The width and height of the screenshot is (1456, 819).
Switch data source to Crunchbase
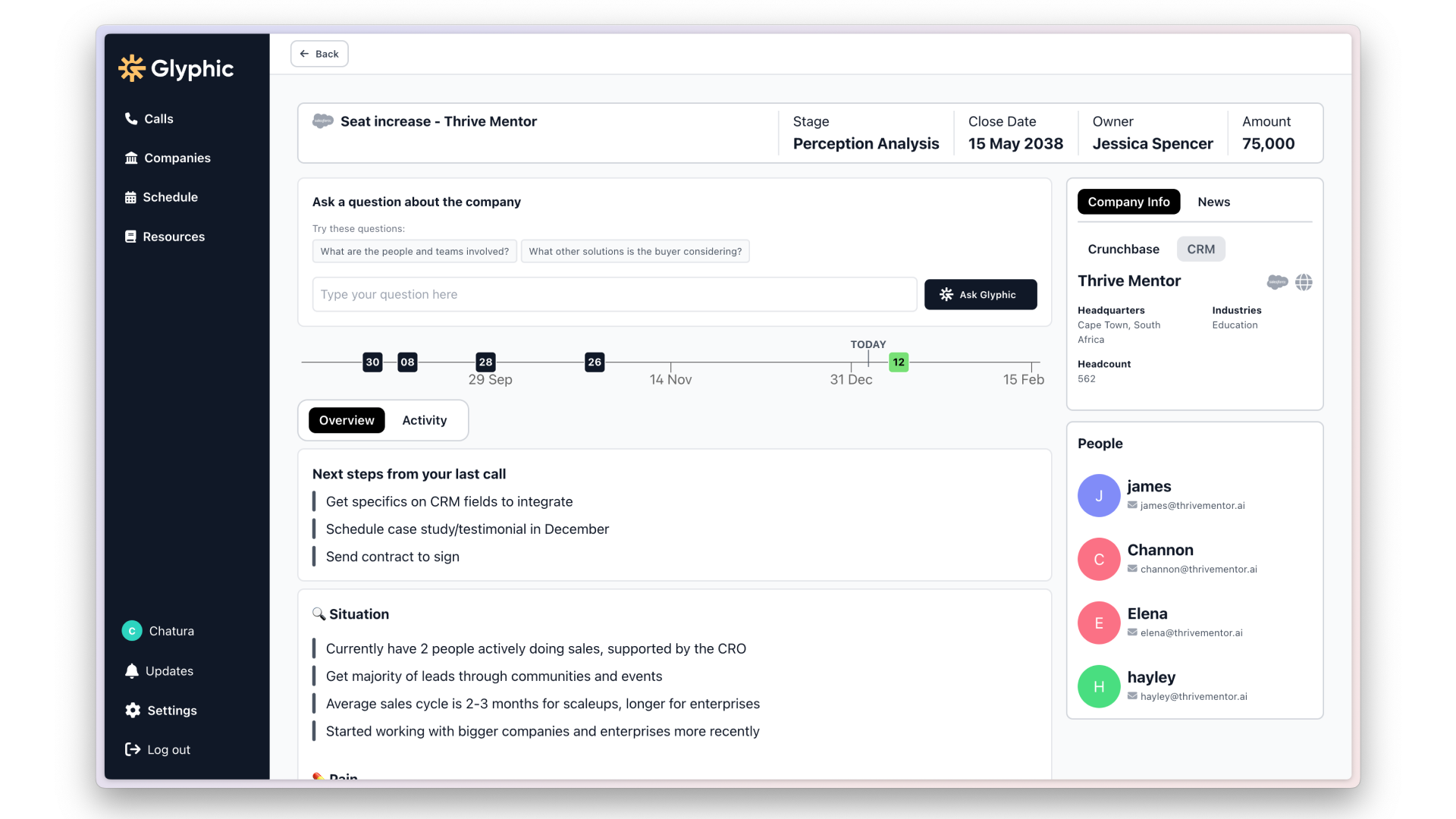1123,249
